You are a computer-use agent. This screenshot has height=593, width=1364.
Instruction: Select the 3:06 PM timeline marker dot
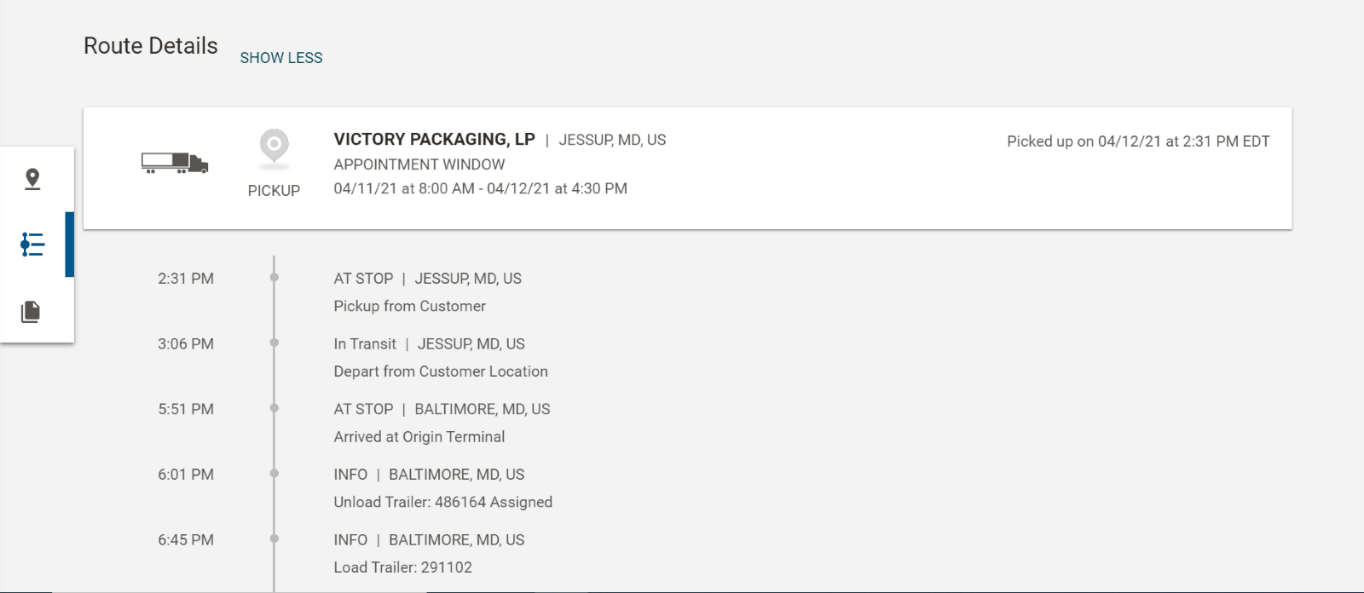pos(274,343)
